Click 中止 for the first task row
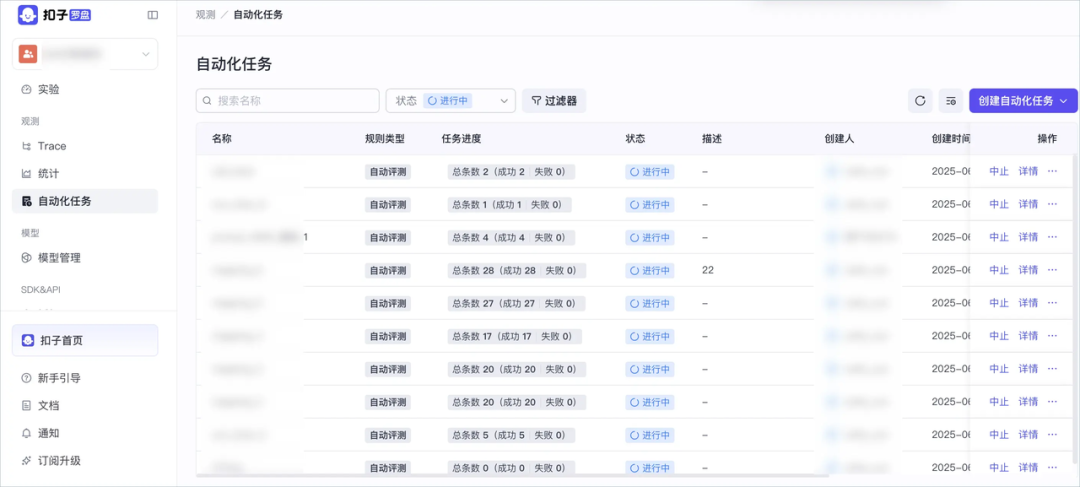1080x487 pixels. (998, 171)
